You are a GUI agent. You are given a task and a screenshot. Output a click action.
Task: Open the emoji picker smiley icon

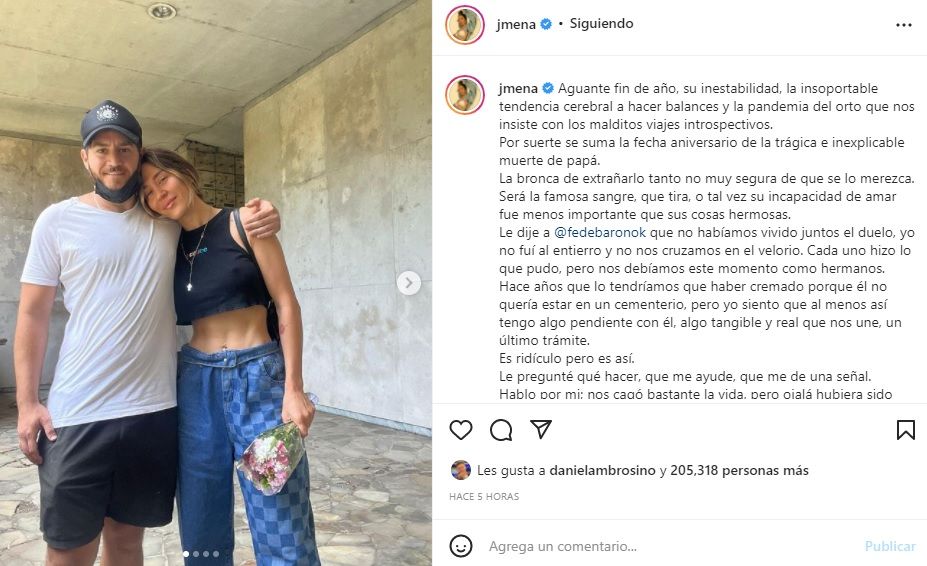tap(461, 546)
